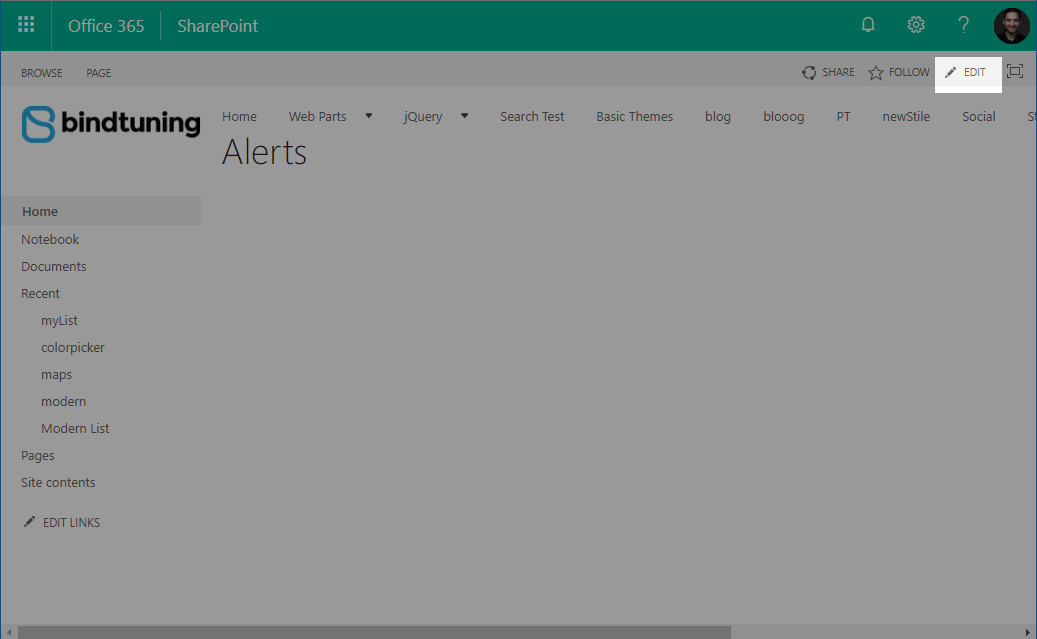
Task: Click the Alerts page title
Action: tap(264, 152)
